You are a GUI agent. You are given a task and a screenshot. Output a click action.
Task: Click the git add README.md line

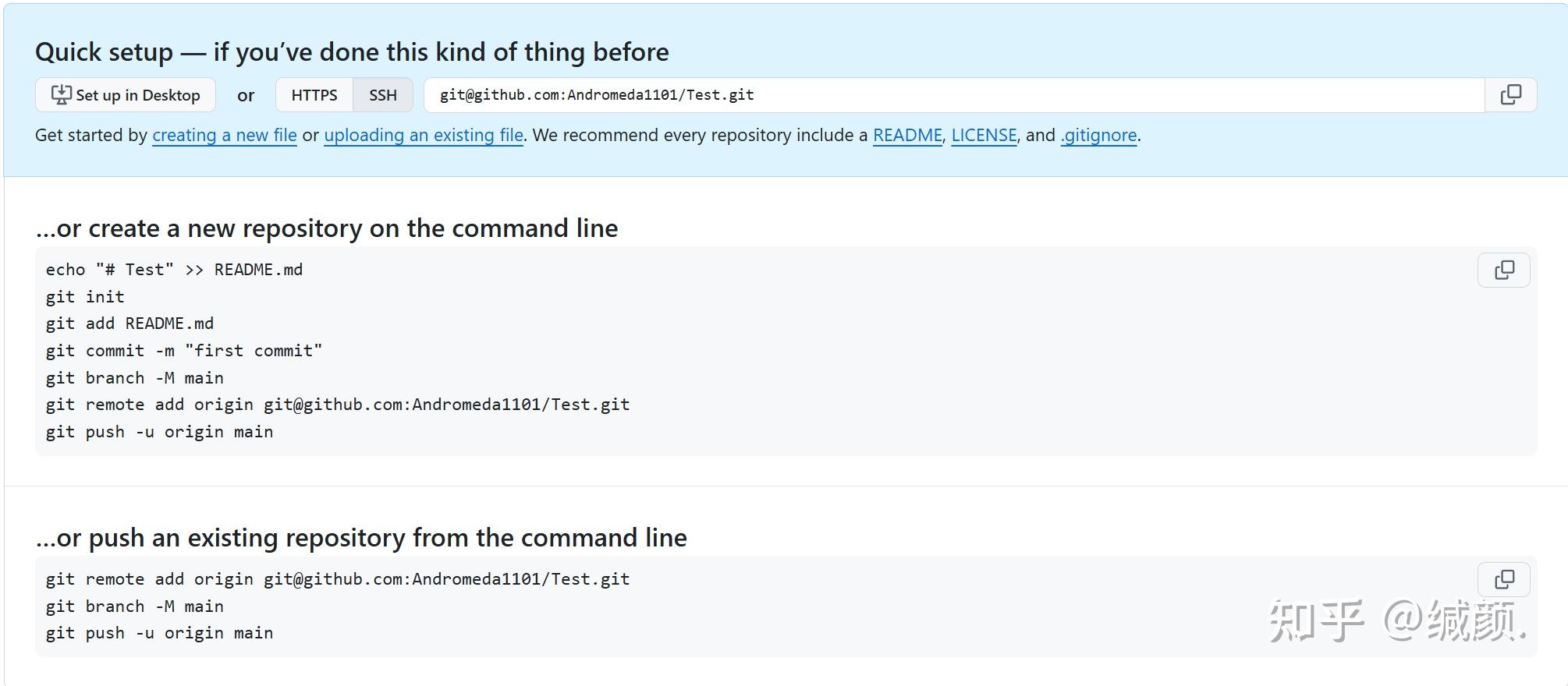(x=129, y=324)
